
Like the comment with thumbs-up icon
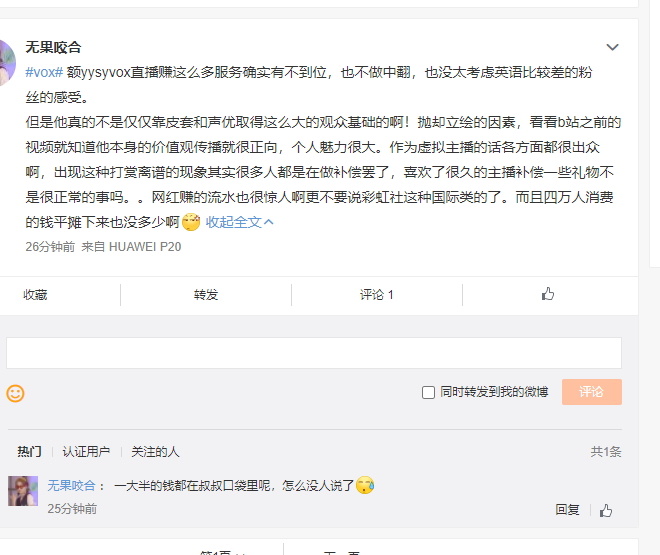click(x=606, y=510)
